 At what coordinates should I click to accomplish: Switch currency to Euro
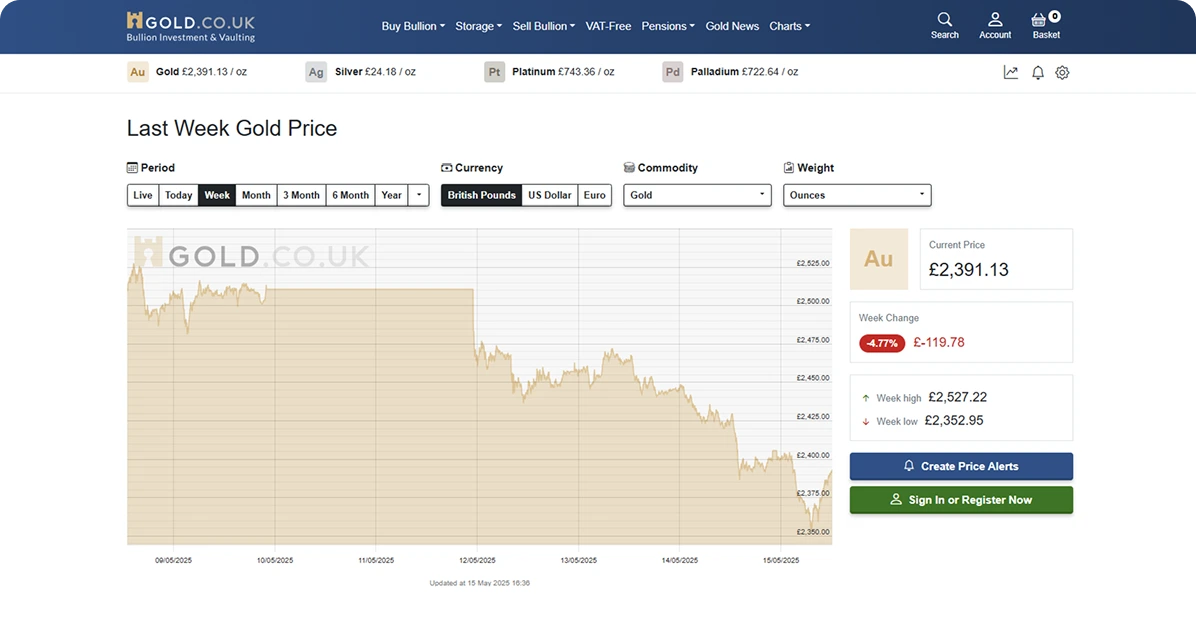[x=594, y=195]
